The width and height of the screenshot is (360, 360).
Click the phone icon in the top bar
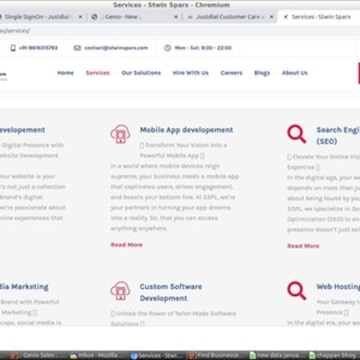click(x=13, y=48)
